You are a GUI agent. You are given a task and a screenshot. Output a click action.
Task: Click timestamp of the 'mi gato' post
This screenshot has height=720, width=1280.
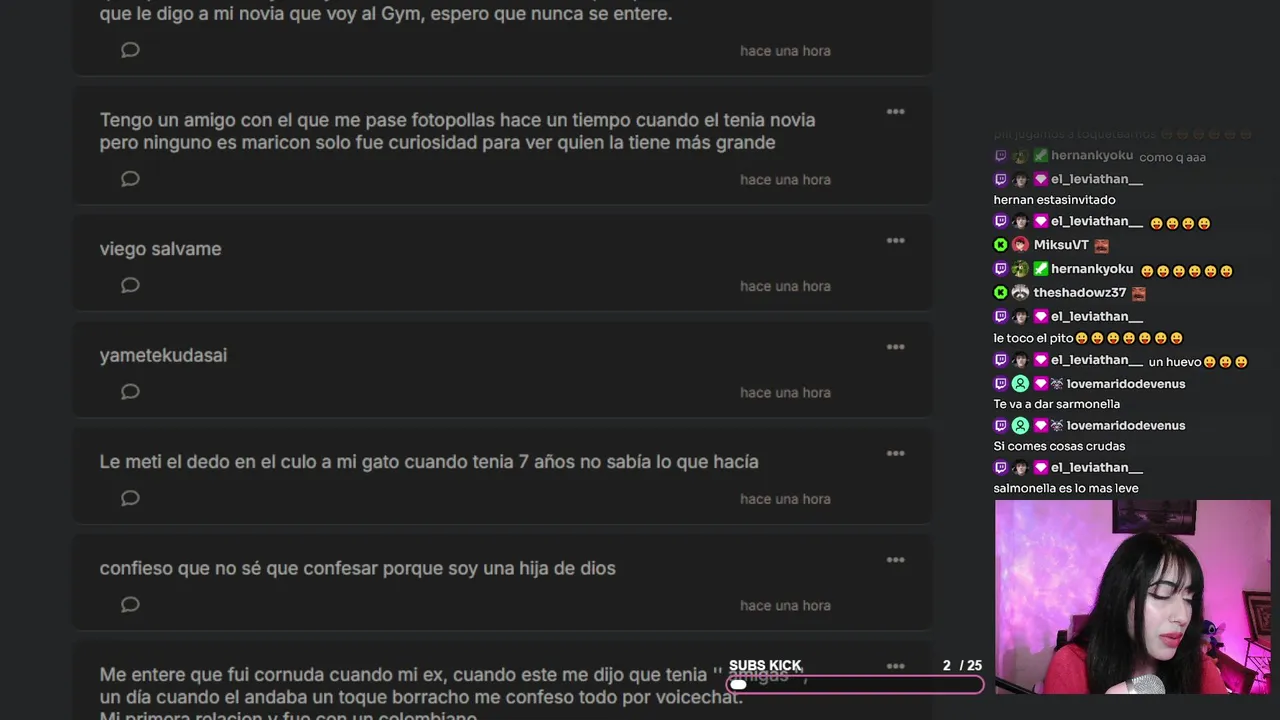coord(785,499)
